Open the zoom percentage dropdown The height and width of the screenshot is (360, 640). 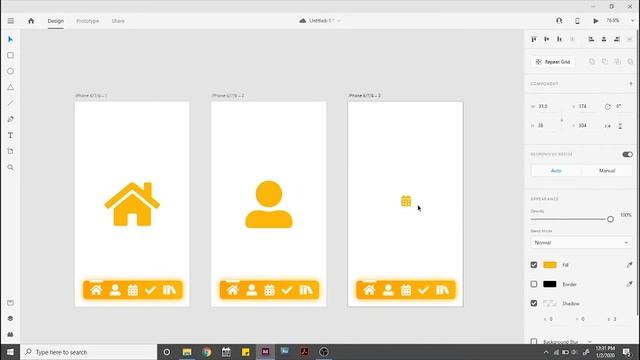tap(632, 21)
